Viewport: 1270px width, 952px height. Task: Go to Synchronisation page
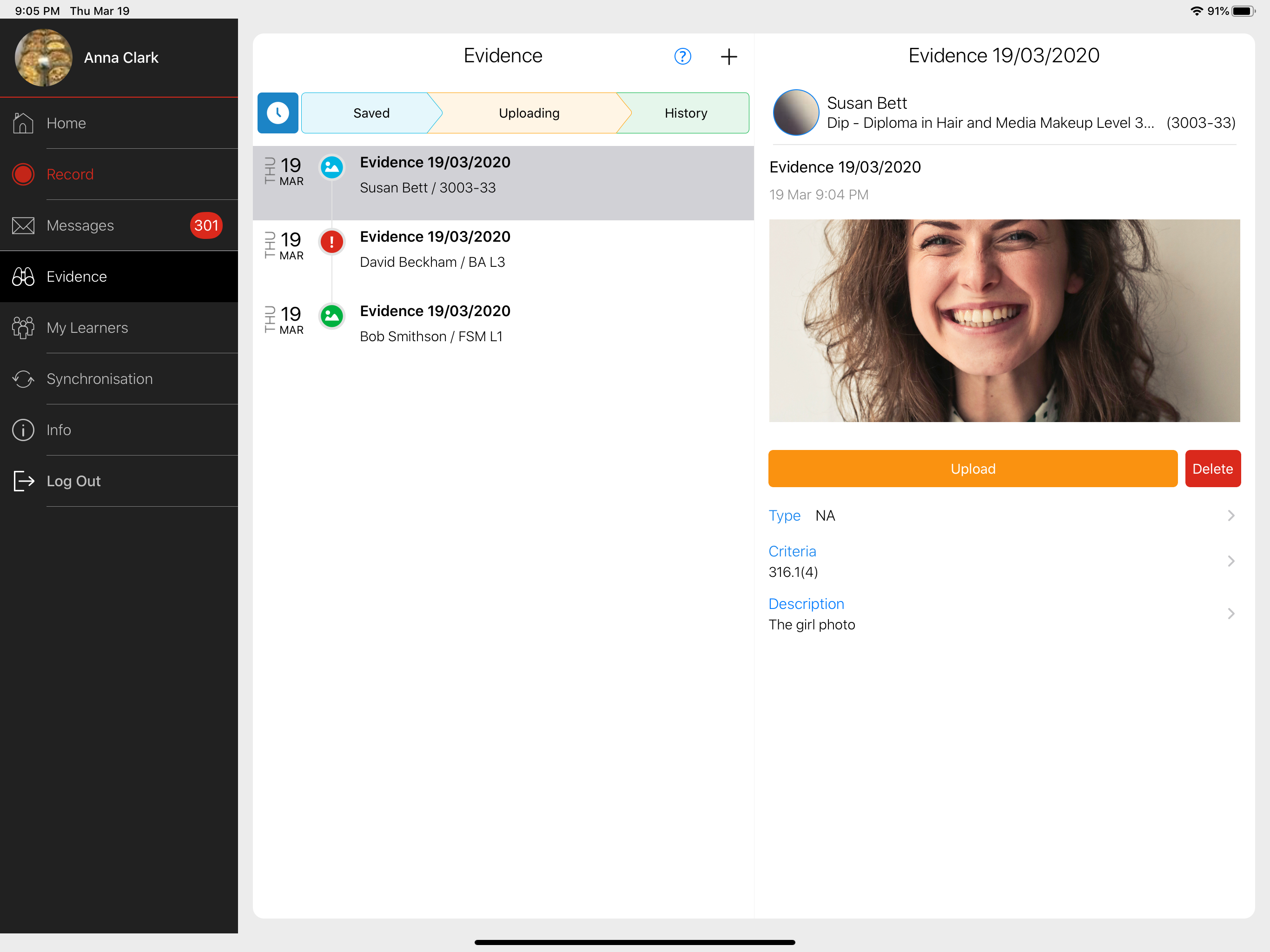[99, 378]
